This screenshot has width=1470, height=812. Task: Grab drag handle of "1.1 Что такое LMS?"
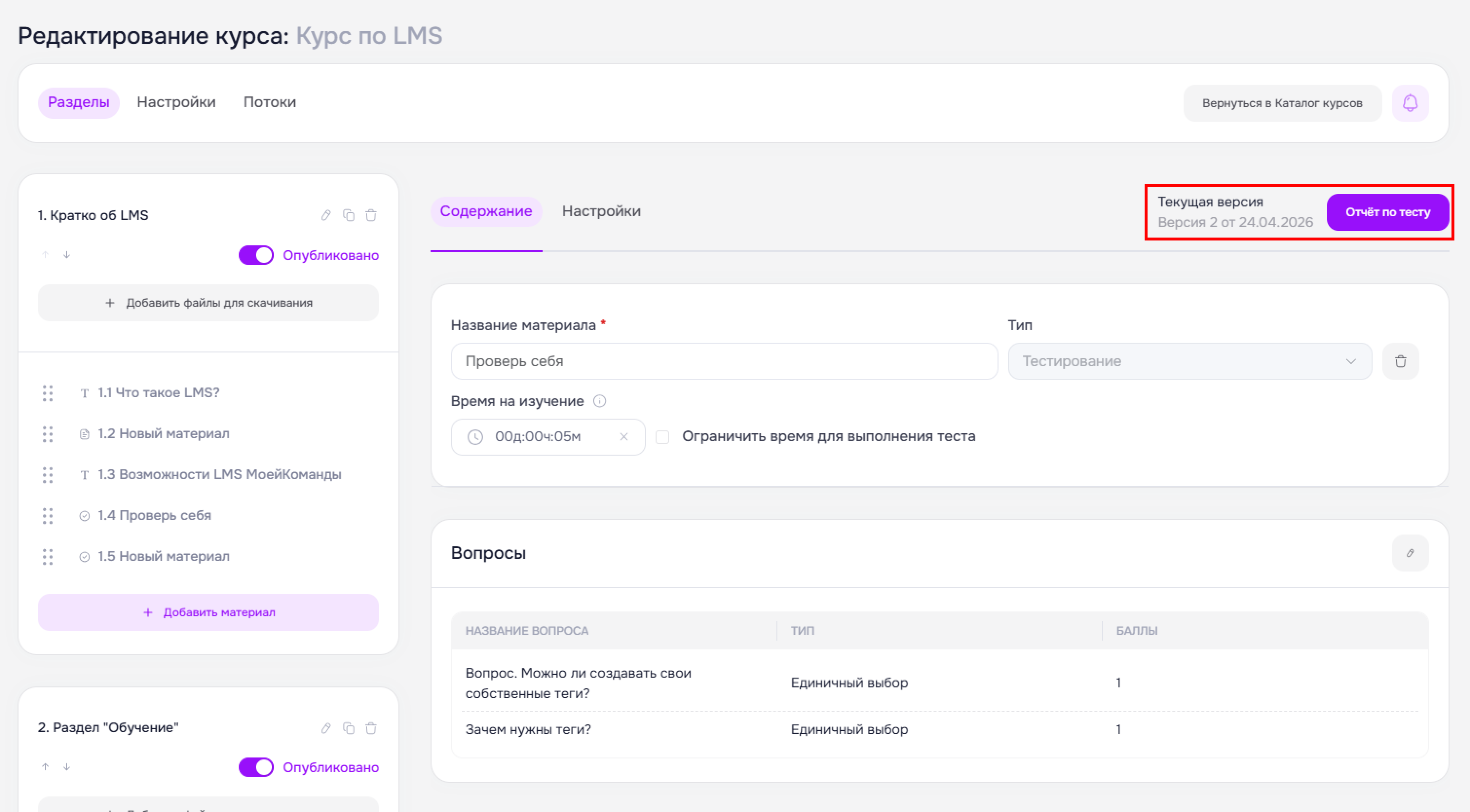click(48, 393)
